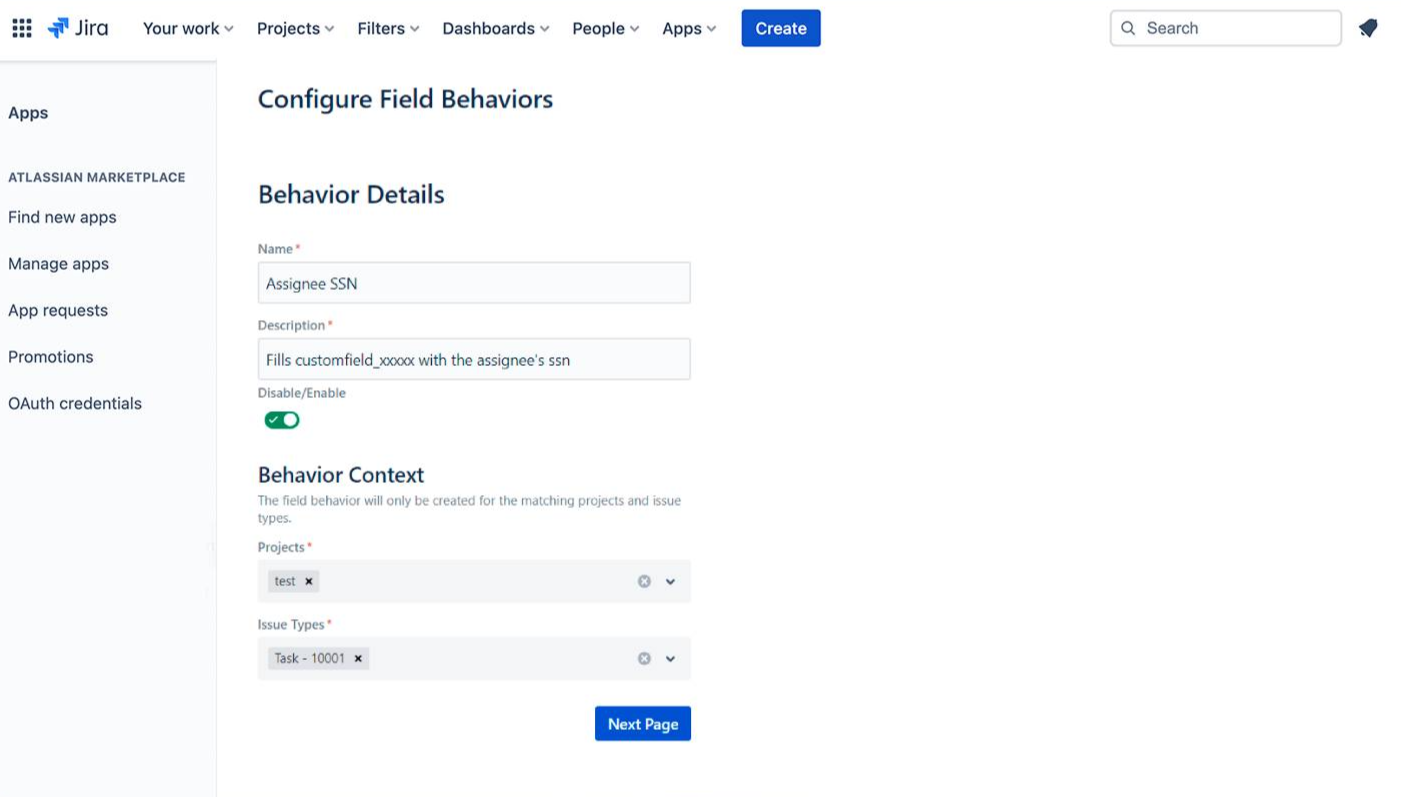Clear all selected projects
The width and height of the screenshot is (1401, 797).
[644, 581]
